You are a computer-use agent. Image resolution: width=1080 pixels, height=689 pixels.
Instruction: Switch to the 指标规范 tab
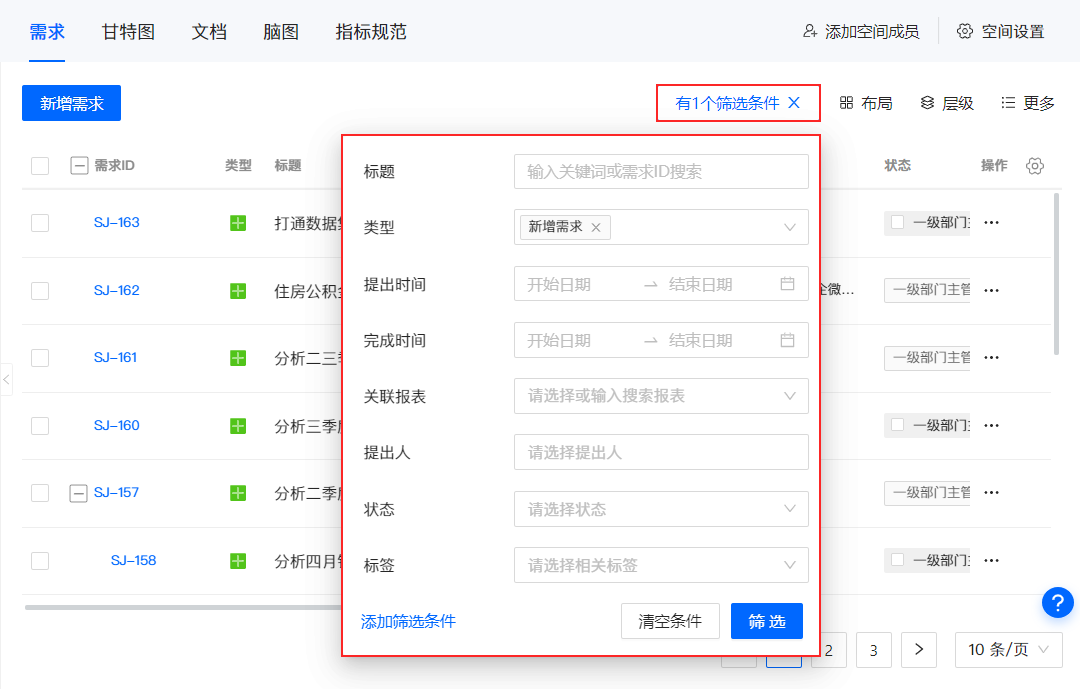(371, 31)
